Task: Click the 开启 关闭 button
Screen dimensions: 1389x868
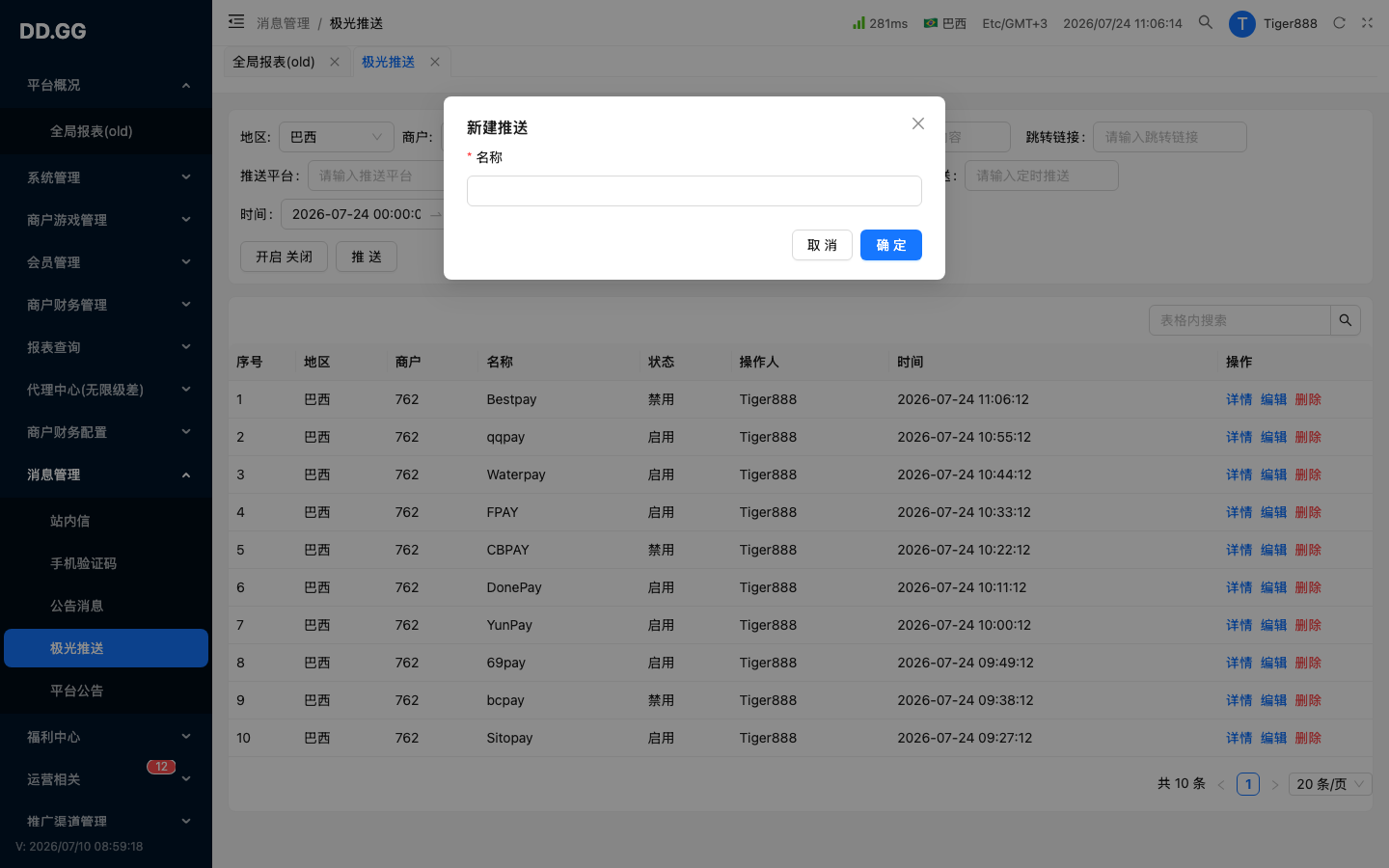Action: [x=284, y=257]
